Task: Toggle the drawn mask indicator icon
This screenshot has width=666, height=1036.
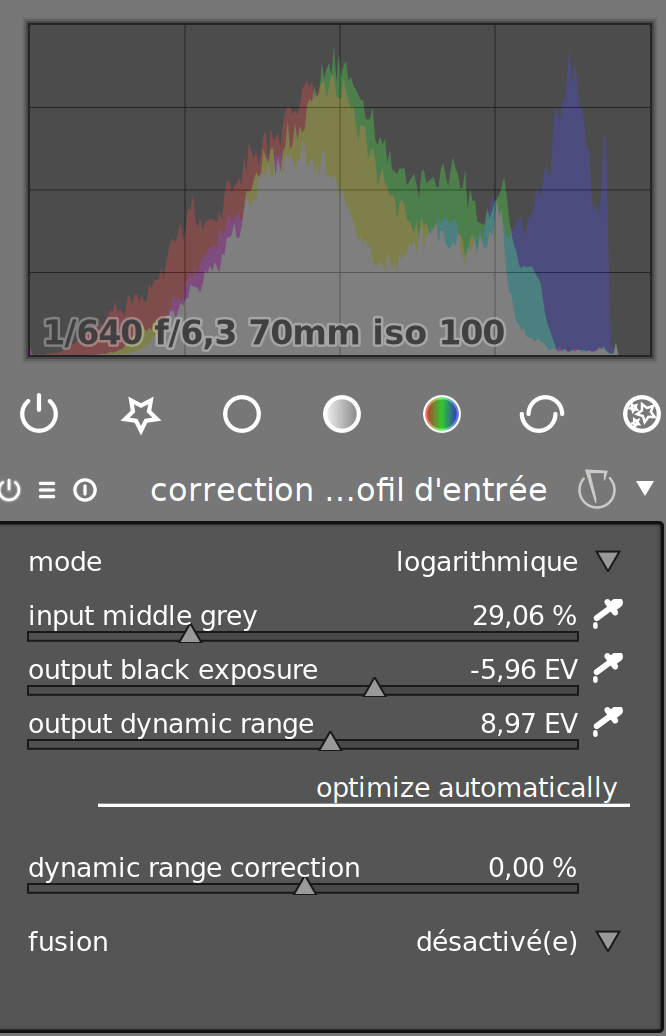Action: pos(597,489)
